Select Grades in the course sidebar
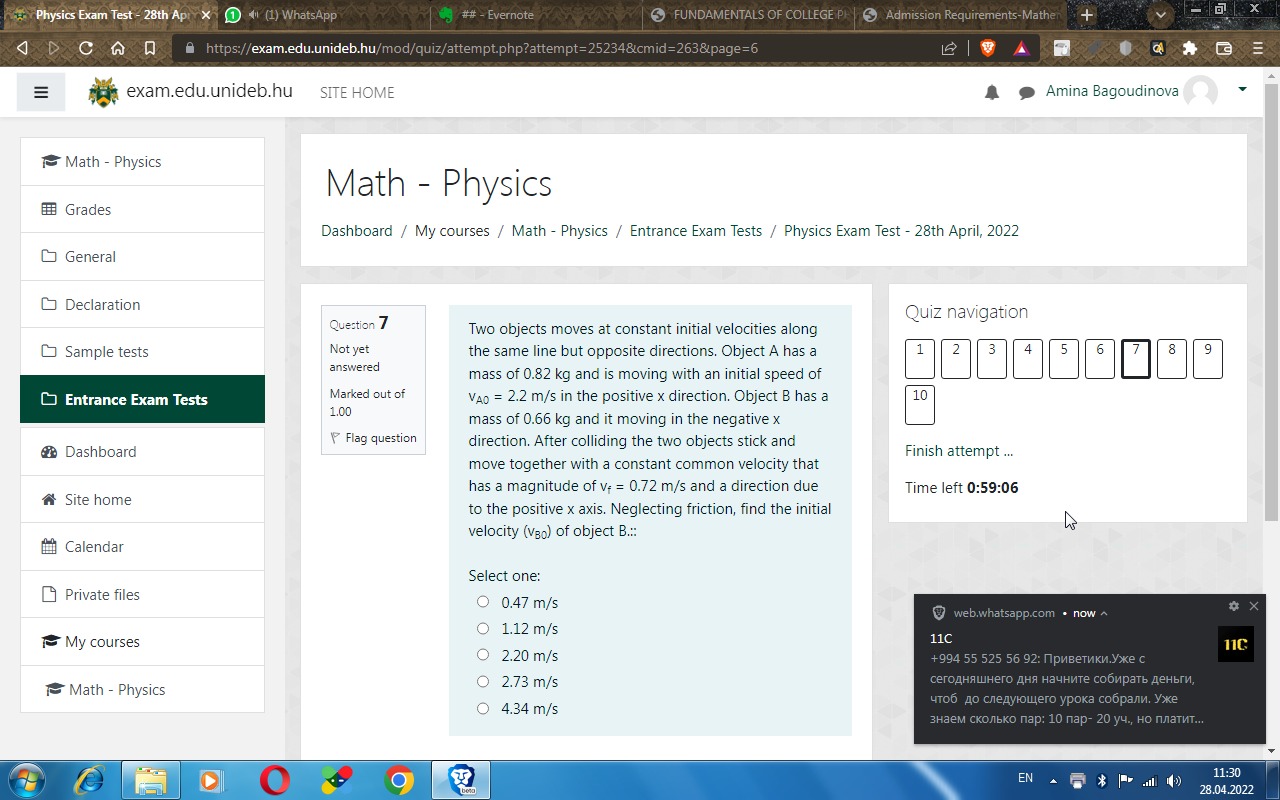Image resolution: width=1280 pixels, height=800 pixels. pos(88,209)
